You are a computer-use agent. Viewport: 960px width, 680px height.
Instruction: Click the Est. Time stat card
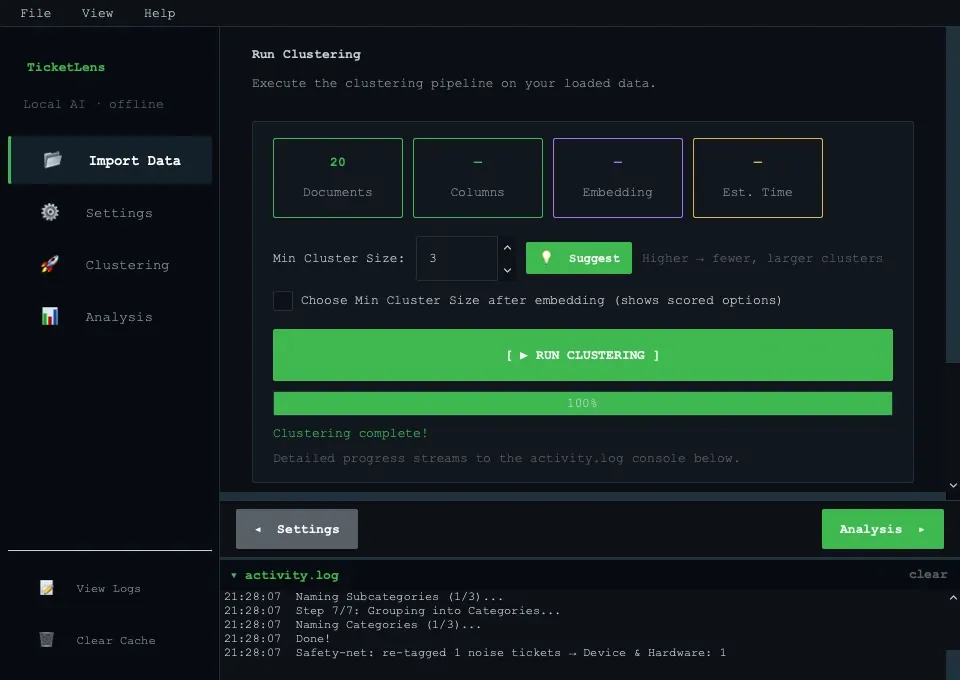click(x=757, y=177)
